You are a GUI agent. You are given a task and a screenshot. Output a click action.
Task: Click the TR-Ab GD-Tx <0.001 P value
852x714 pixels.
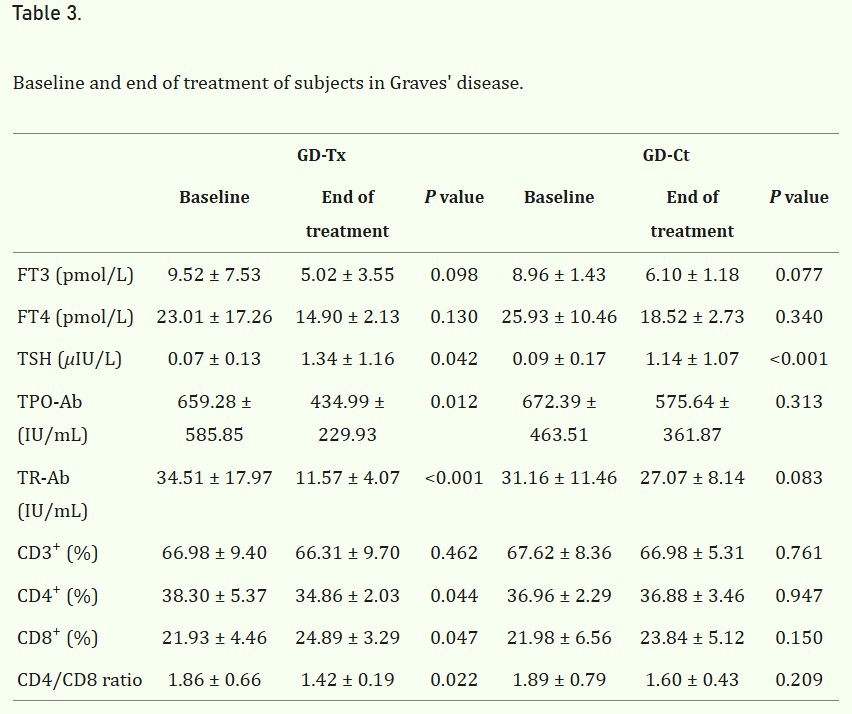454,478
